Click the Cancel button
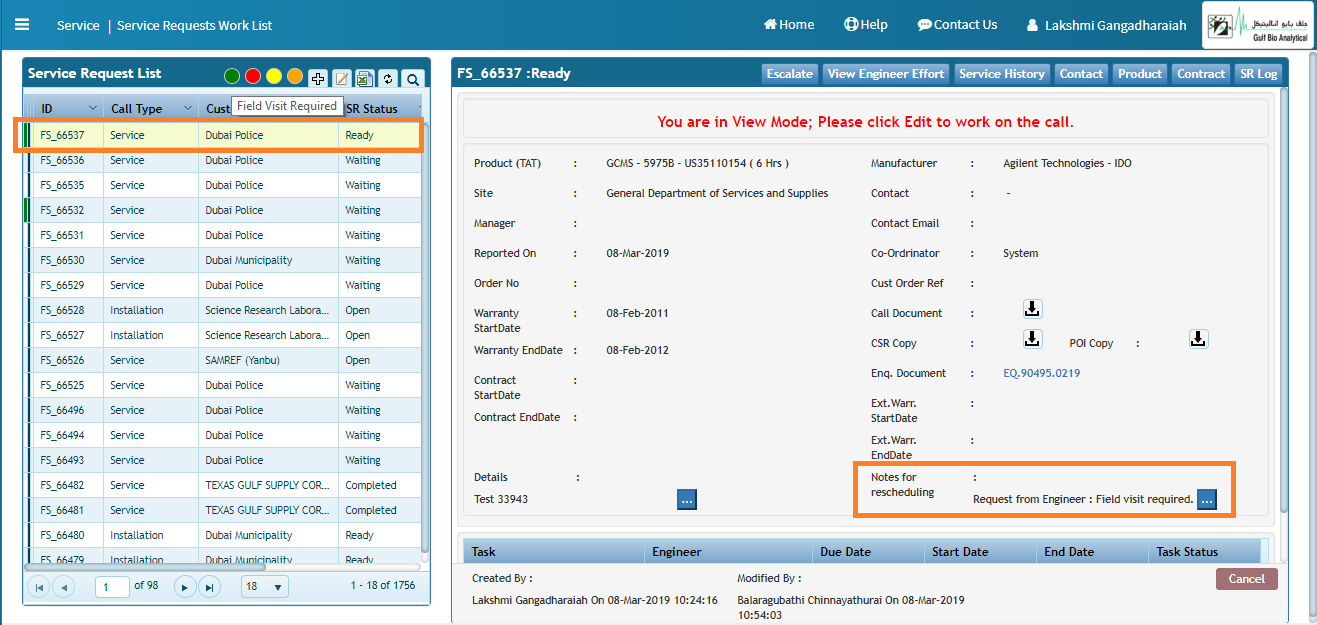This screenshot has width=1317, height=625. [x=1246, y=579]
